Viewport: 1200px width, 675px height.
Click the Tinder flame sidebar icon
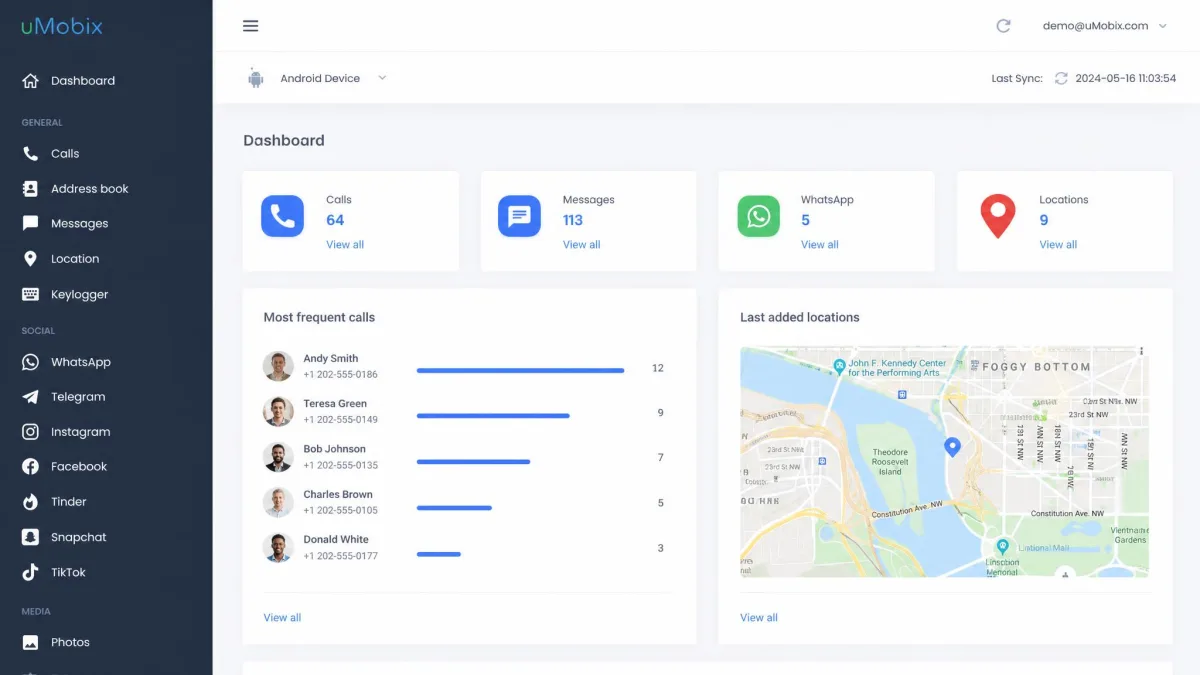31,502
